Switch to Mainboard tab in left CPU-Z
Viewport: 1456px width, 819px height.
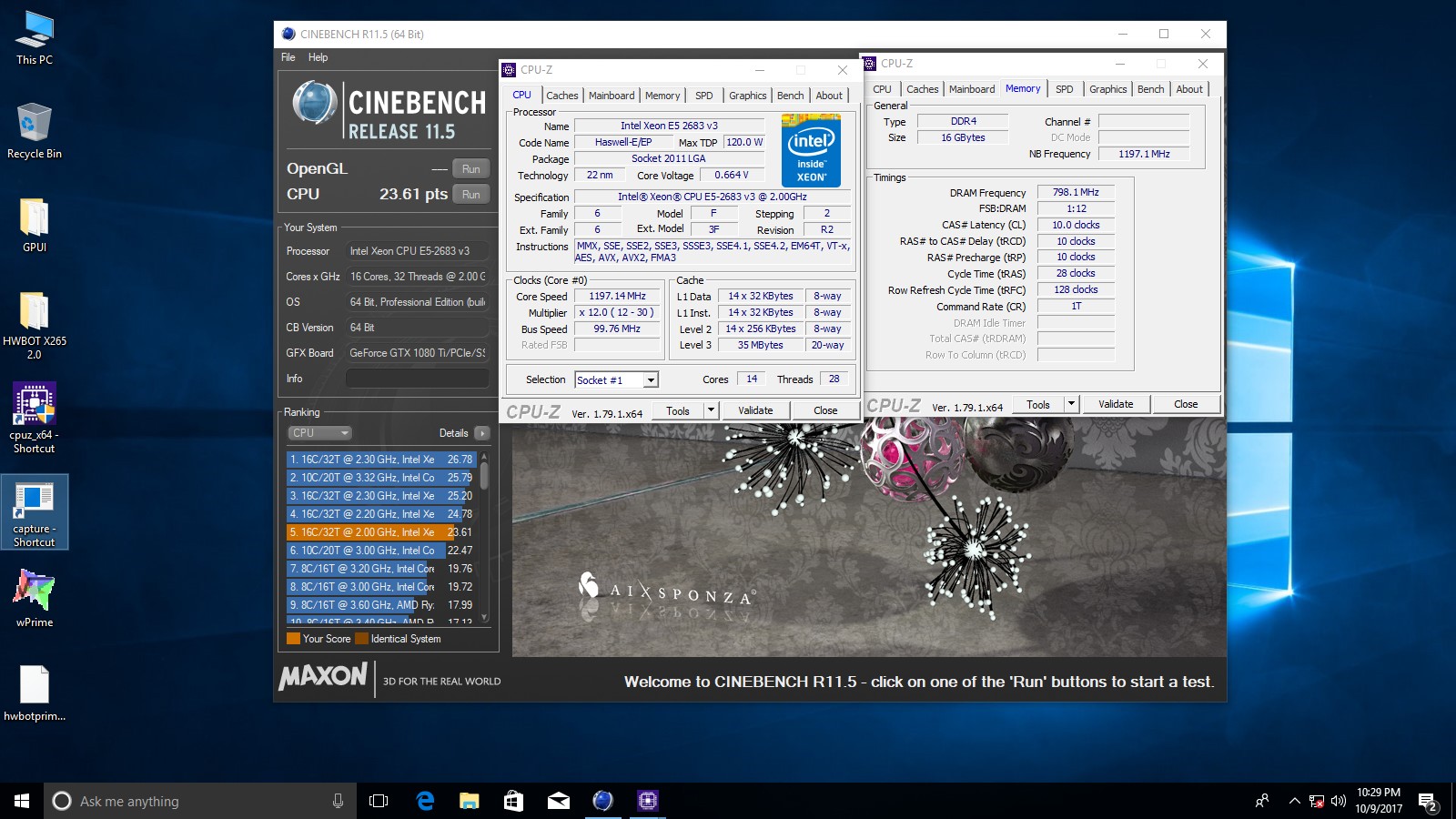(x=612, y=96)
